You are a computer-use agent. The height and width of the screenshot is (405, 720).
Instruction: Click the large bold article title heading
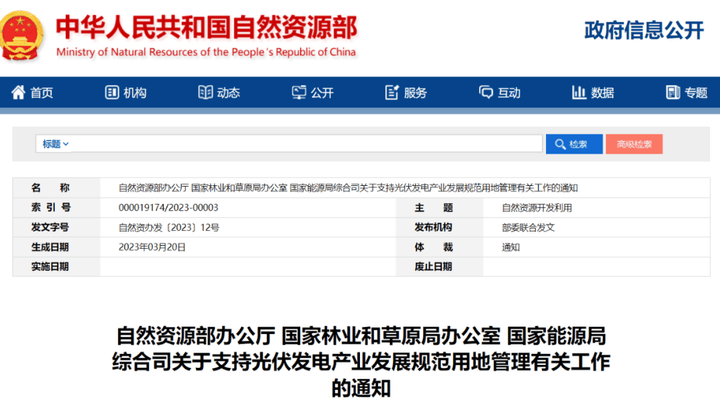[x=361, y=362]
